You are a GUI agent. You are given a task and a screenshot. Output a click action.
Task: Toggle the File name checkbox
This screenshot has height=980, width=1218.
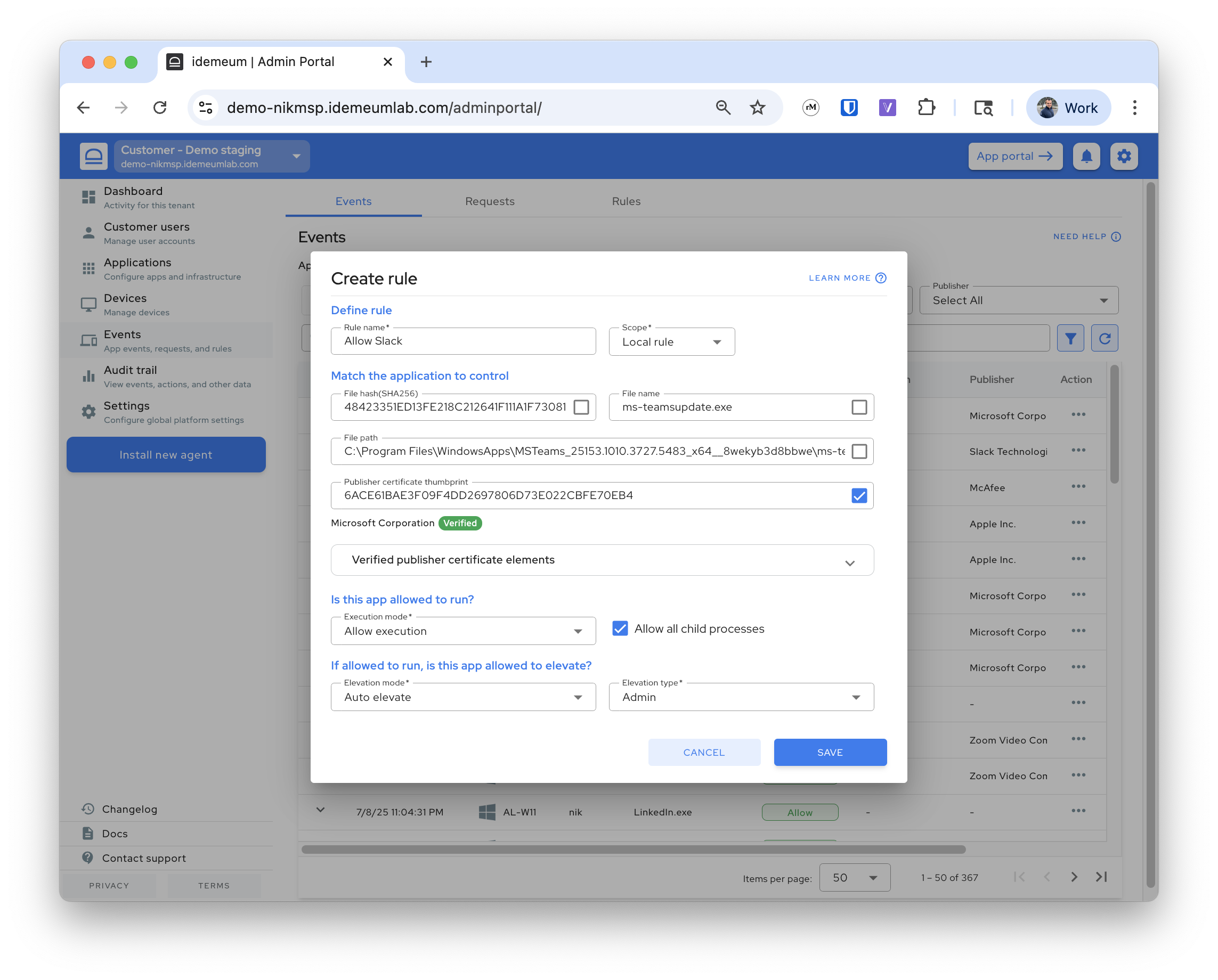pyautogui.click(x=859, y=407)
